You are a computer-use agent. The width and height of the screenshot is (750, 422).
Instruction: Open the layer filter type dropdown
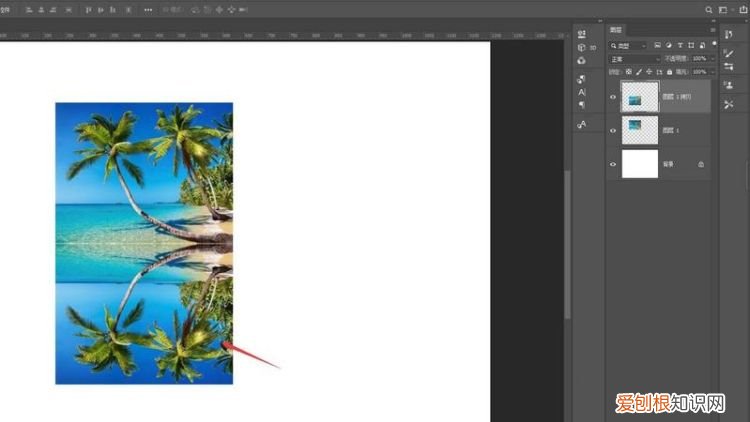tap(630, 46)
